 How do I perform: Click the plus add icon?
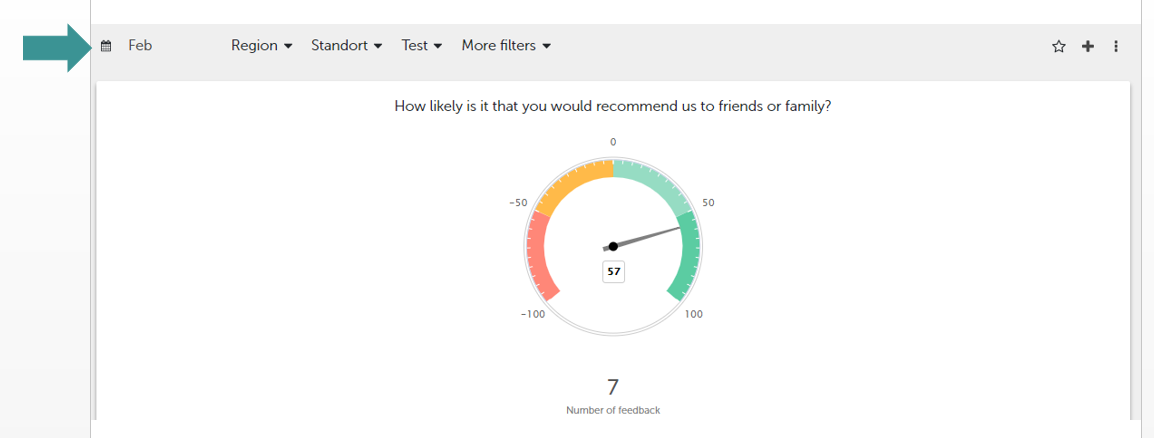[1088, 46]
